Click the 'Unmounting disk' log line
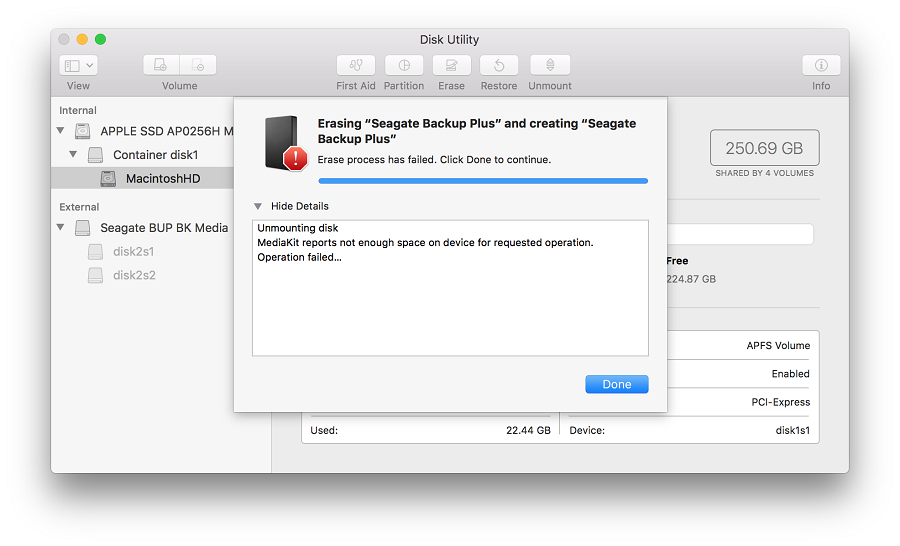This screenshot has height=546, width=900. point(297,228)
